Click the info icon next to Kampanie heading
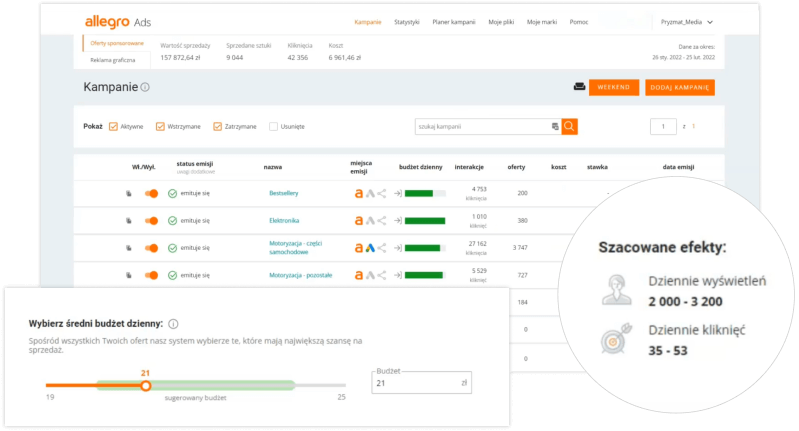This screenshot has height=431, width=799. point(145,87)
